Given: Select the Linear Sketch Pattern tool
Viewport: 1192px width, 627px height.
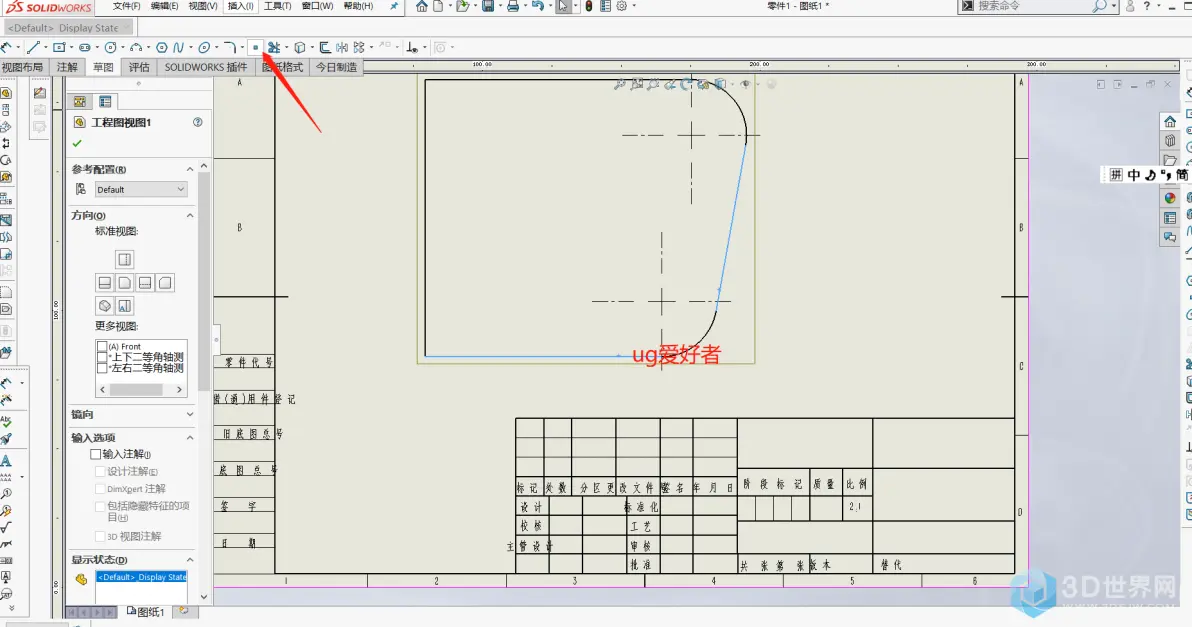Looking at the screenshot, I should (x=359, y=47).
